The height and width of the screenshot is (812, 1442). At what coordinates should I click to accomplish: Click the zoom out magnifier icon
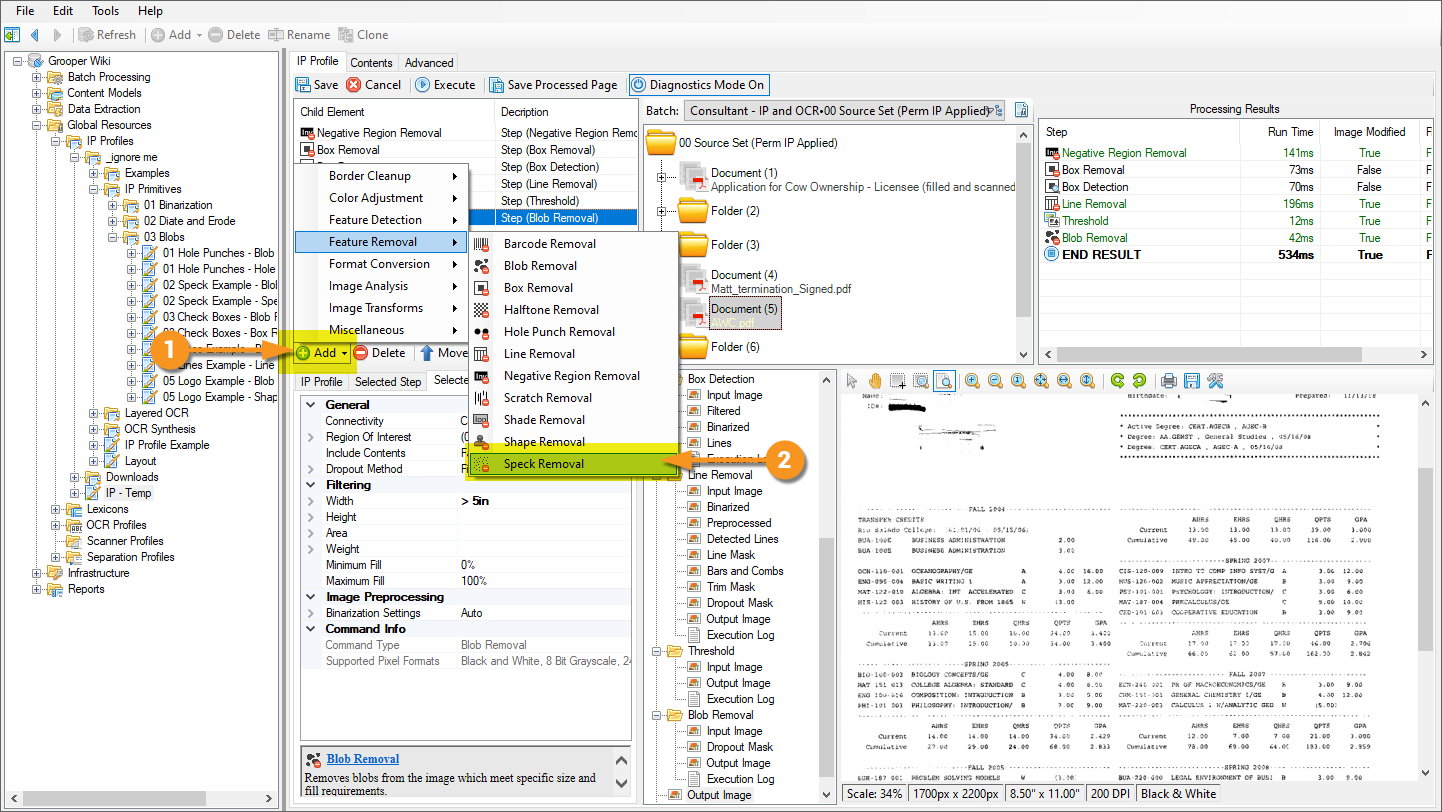995,381
